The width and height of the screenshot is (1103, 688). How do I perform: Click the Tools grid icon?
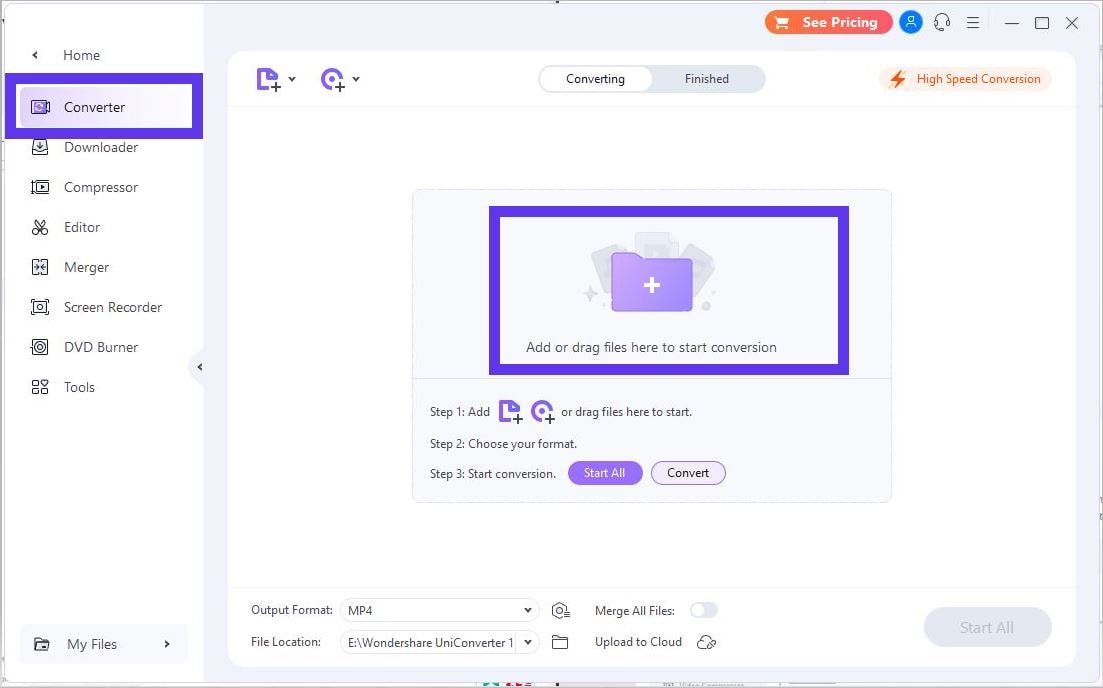tap(40, 387)
